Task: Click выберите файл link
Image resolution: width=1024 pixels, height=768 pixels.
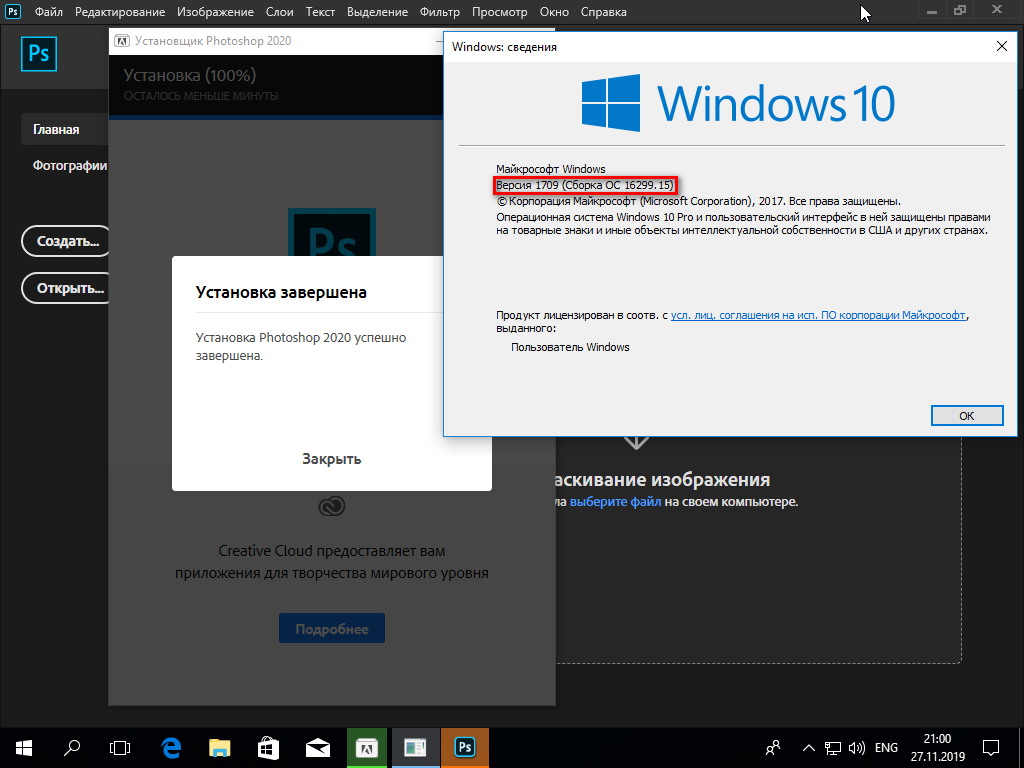Action: pyautogui.click(x=615, y=502)
